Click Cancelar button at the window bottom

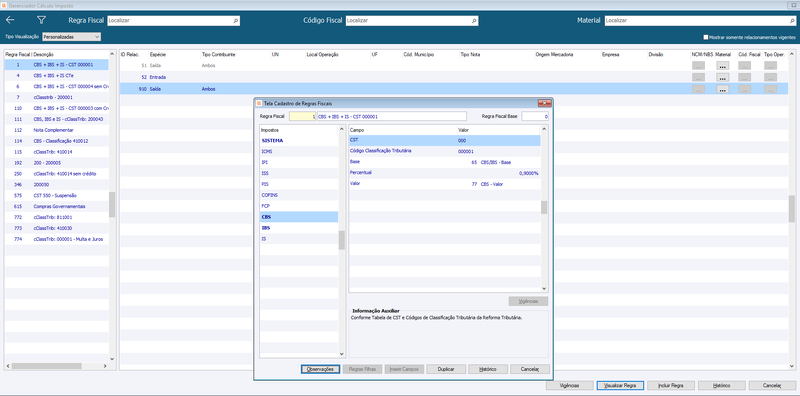tap(772, 386)
